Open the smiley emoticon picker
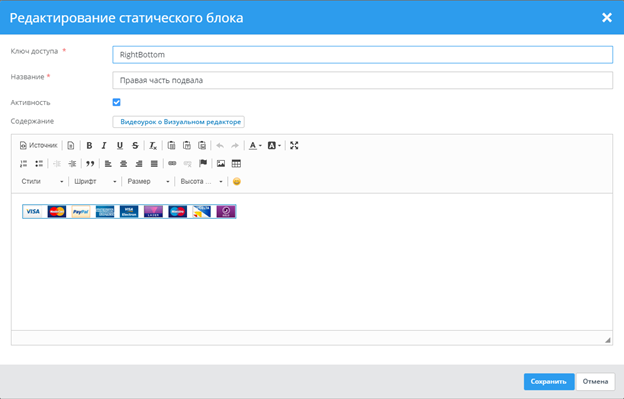 coord(237,181)
